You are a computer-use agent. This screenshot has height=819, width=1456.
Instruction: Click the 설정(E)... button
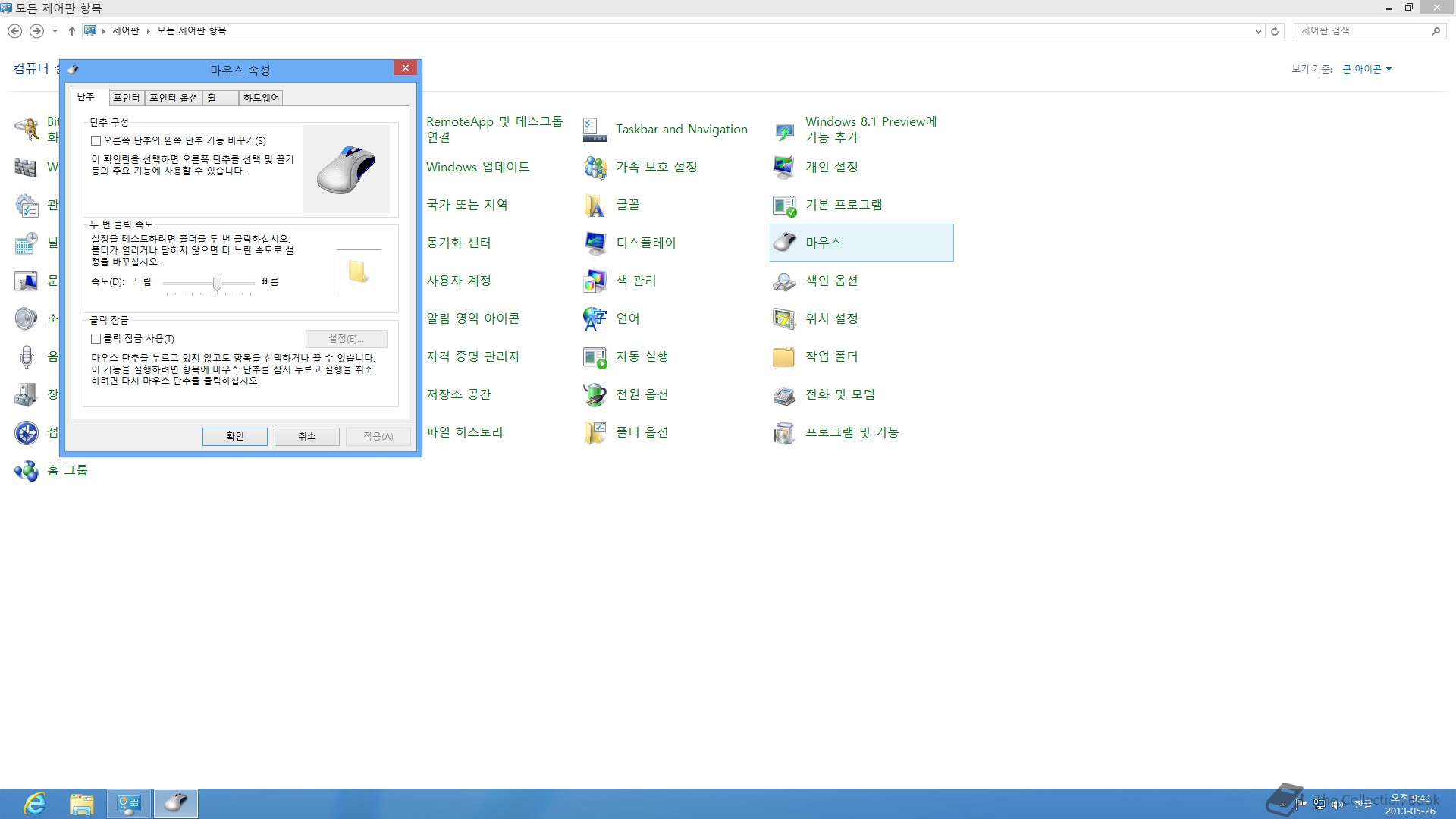point(347,338)
